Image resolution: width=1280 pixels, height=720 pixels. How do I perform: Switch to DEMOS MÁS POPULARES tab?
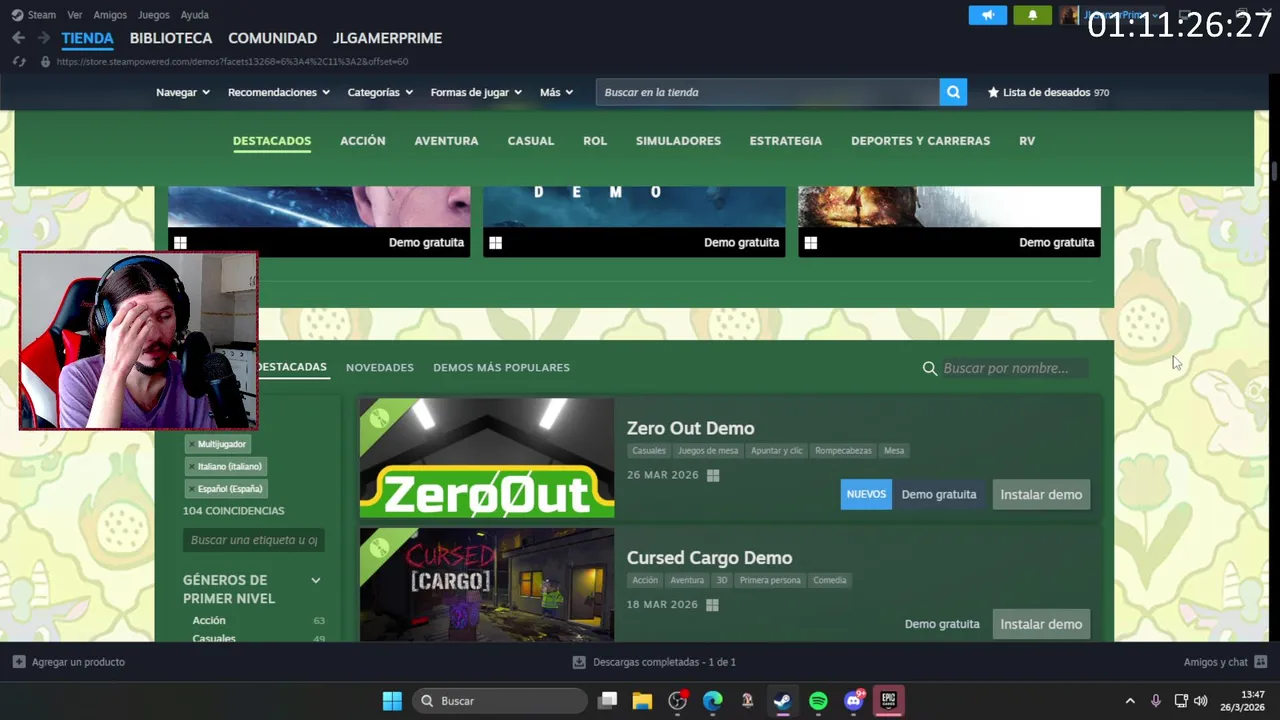[x=501, y=368]
